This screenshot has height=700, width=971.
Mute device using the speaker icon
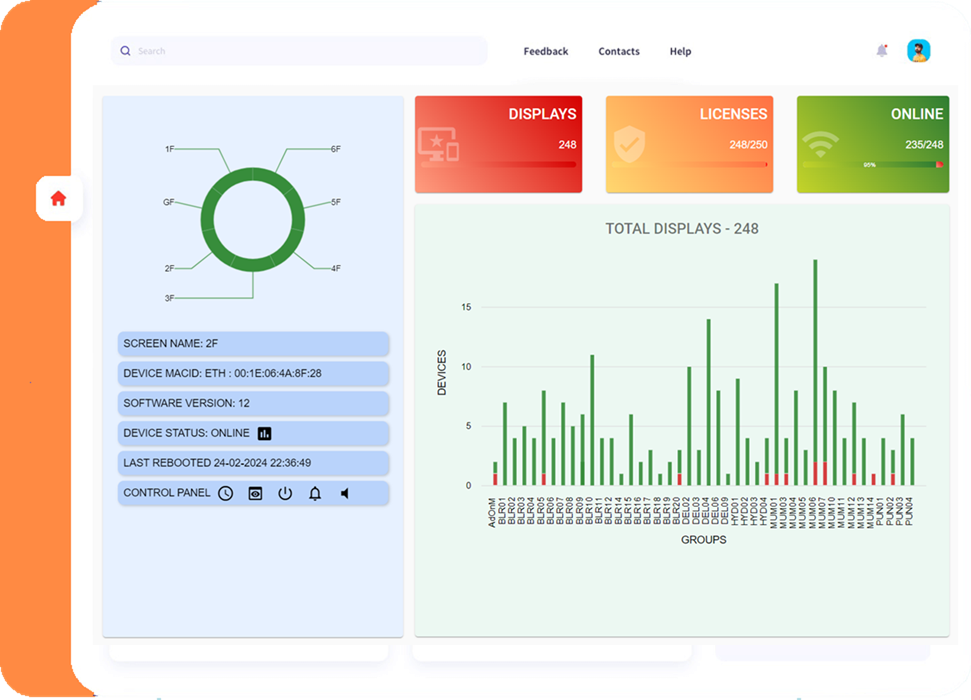(344, 493)
